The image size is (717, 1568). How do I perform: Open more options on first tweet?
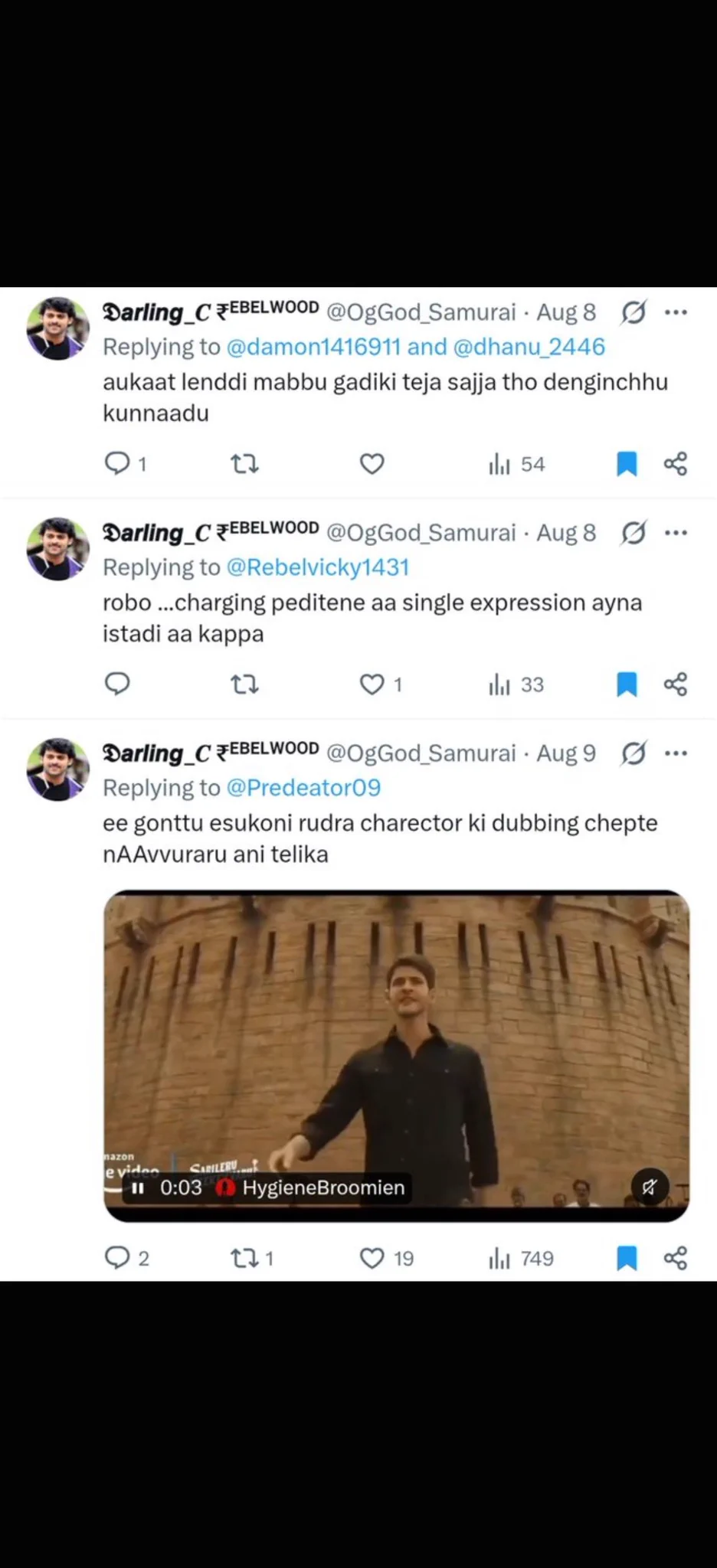(676, 312)
